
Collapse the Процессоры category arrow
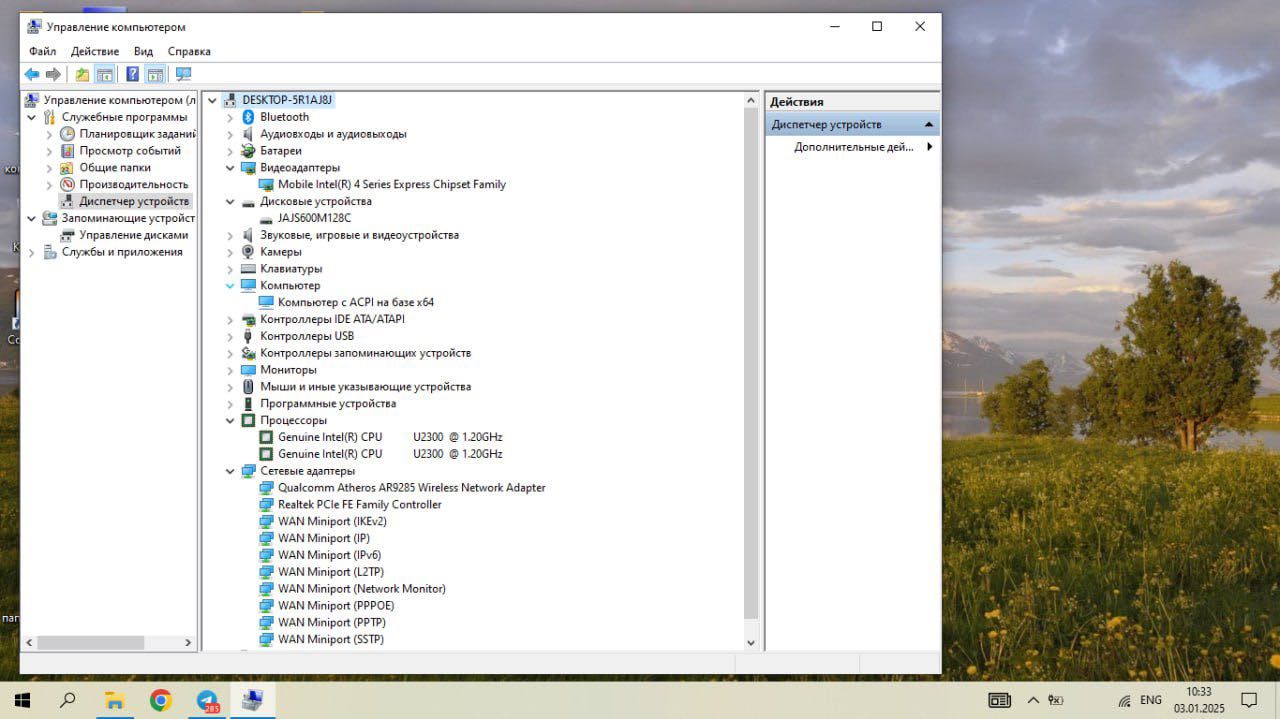(230, 421)
